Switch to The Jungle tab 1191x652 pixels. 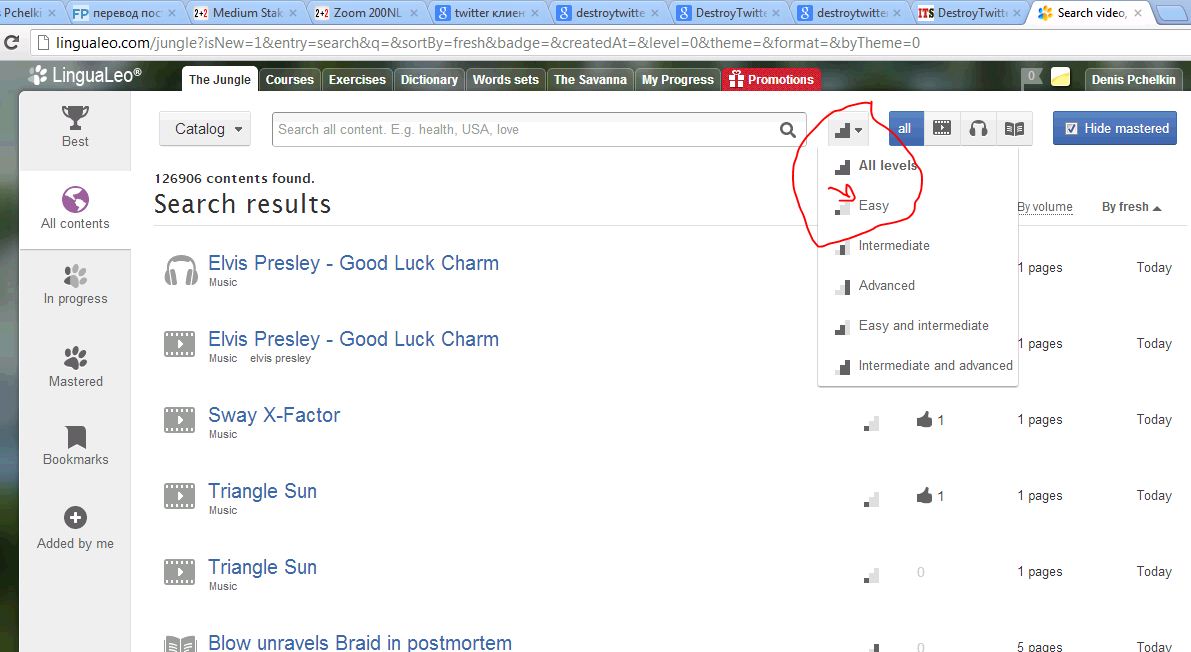(x=220, y=79)
